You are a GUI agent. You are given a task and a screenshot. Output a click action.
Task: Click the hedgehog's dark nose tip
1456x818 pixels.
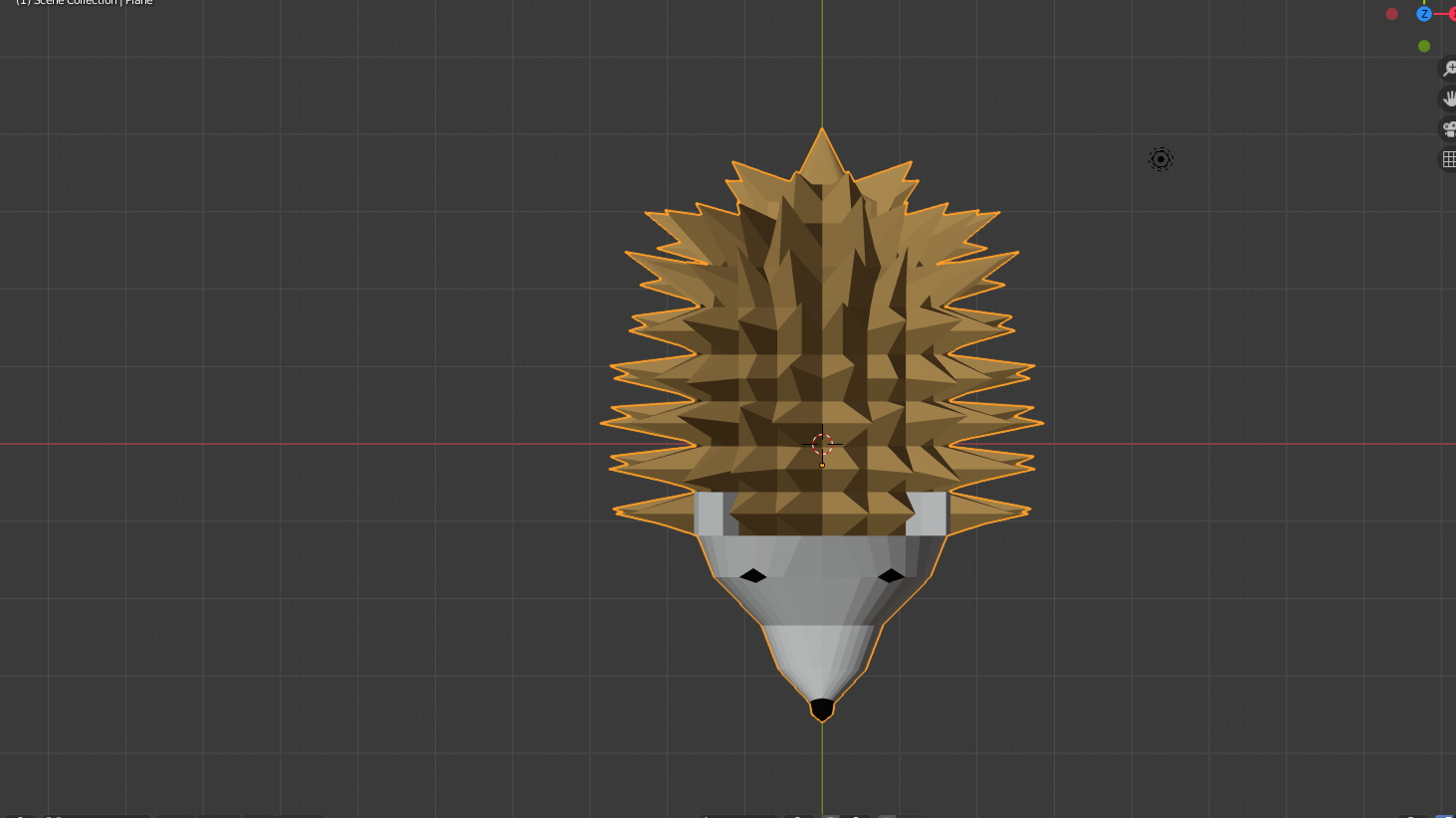pos(822,709)
